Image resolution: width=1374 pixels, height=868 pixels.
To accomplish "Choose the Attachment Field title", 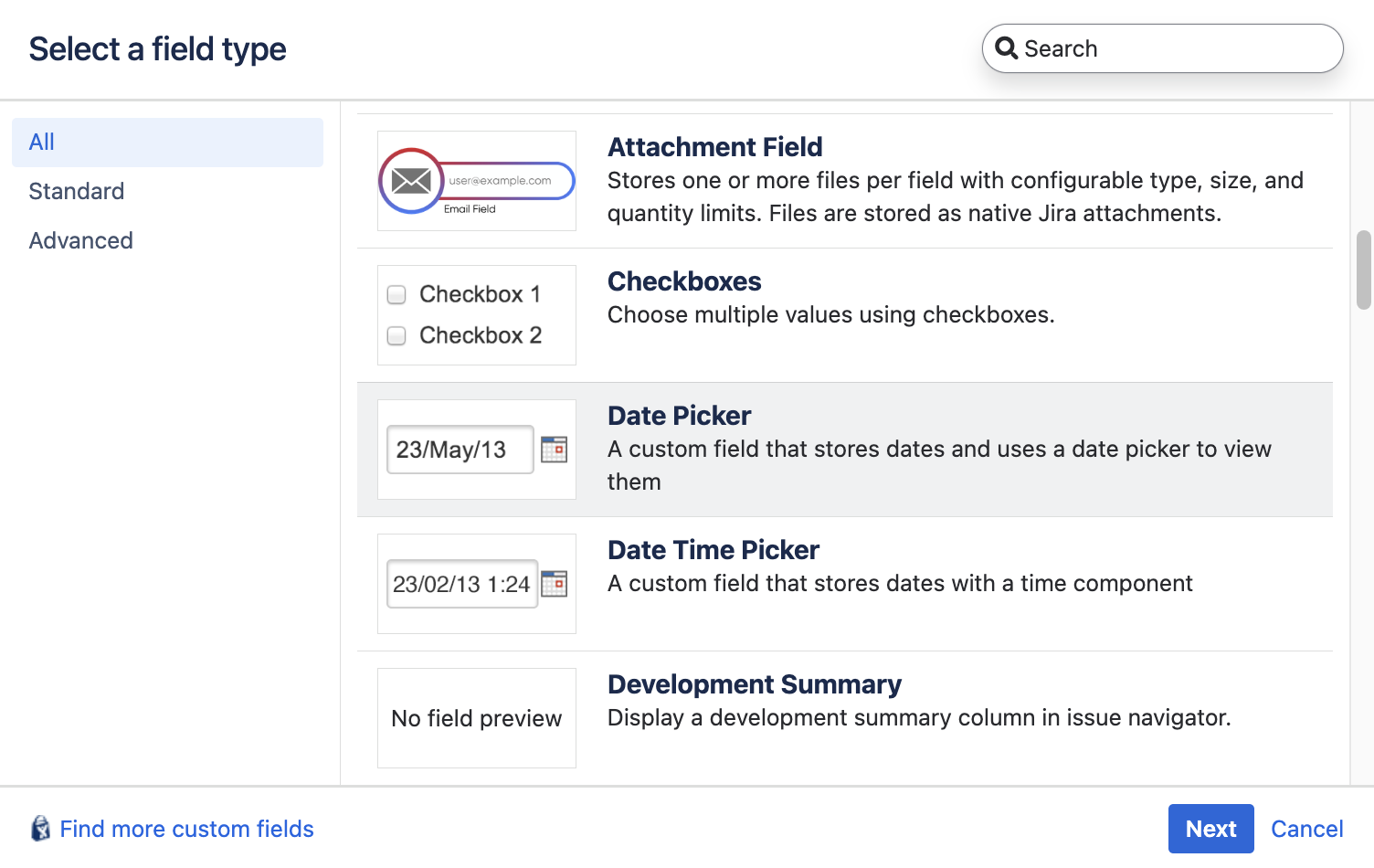I will [x=715, y=147].
